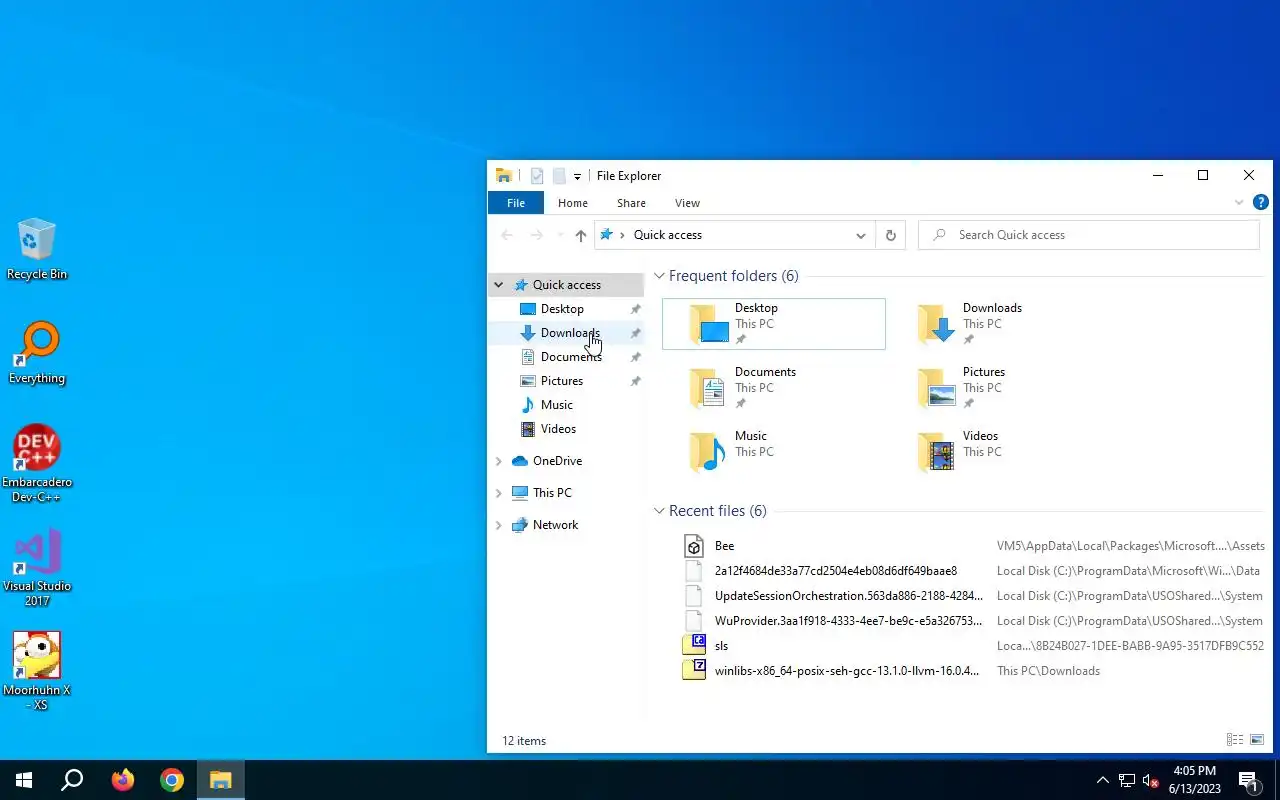Image resolution: width=1280 pixels, height=800 pixels.
Task: Select the Downloads frequent folder tile
Action: [x=1002, y=324]
